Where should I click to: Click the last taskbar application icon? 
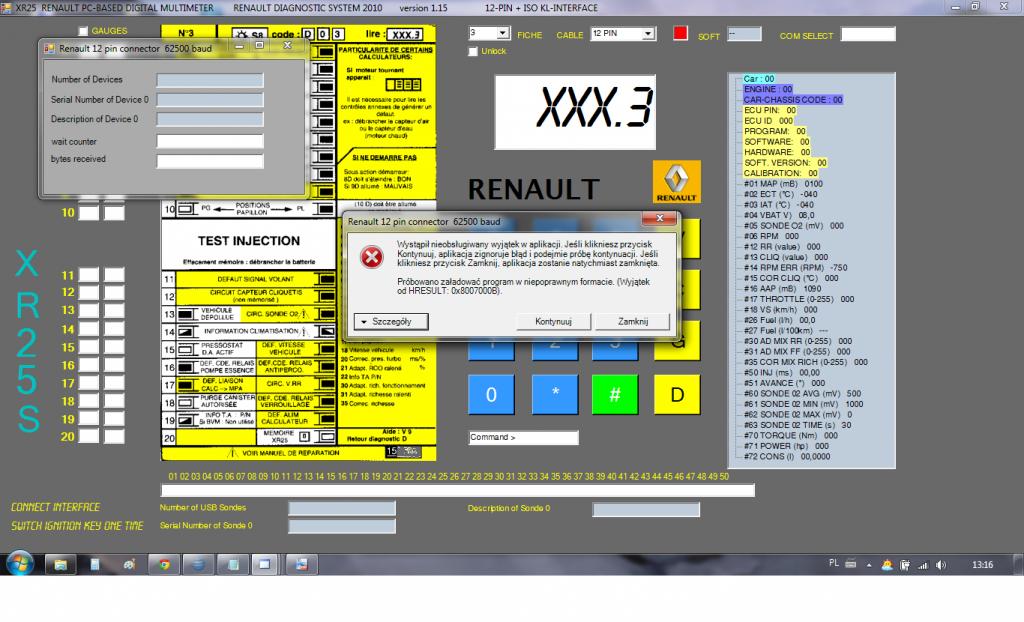[301, 565]
